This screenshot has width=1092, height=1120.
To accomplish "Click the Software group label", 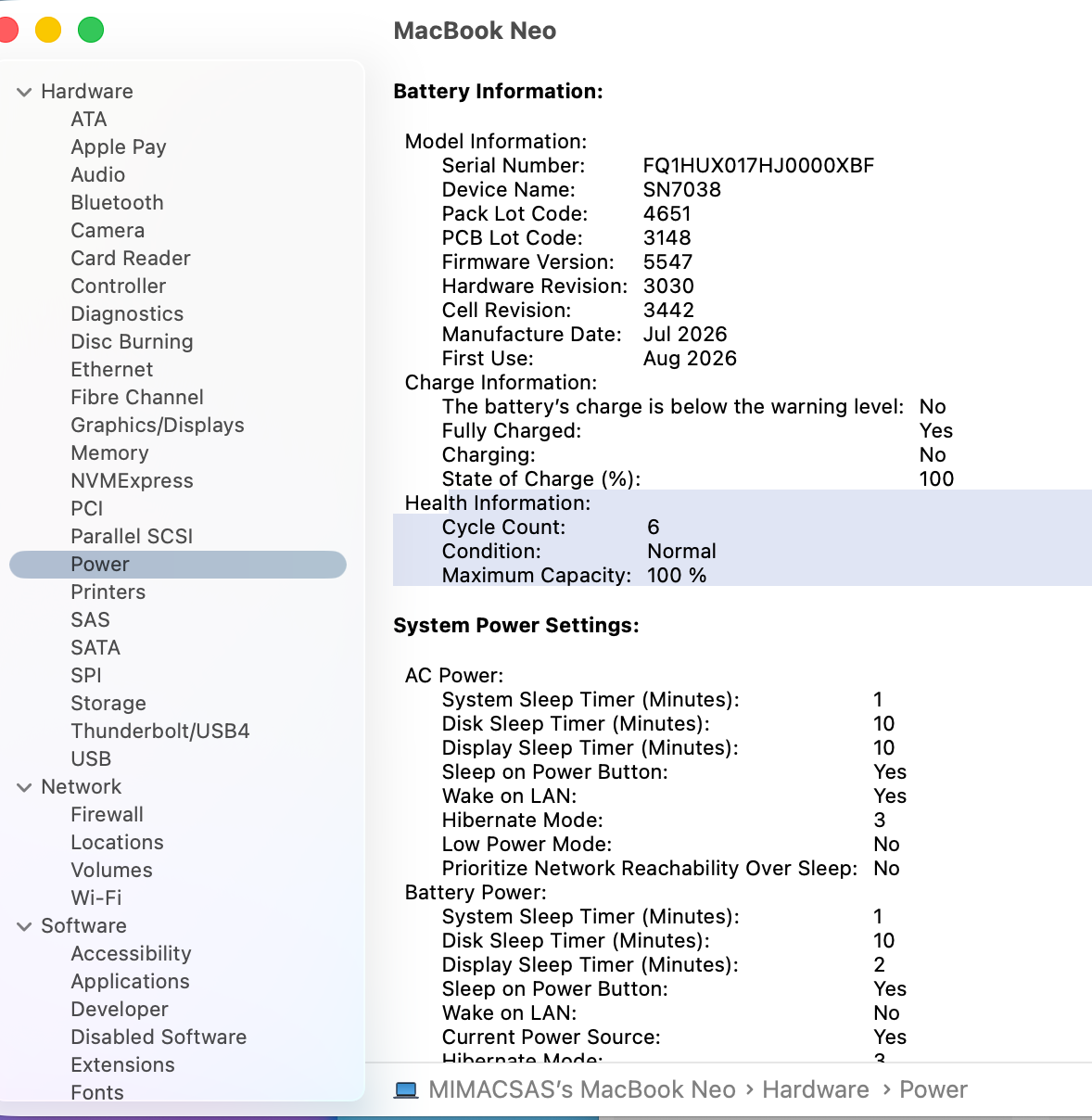I will [84, 926].
